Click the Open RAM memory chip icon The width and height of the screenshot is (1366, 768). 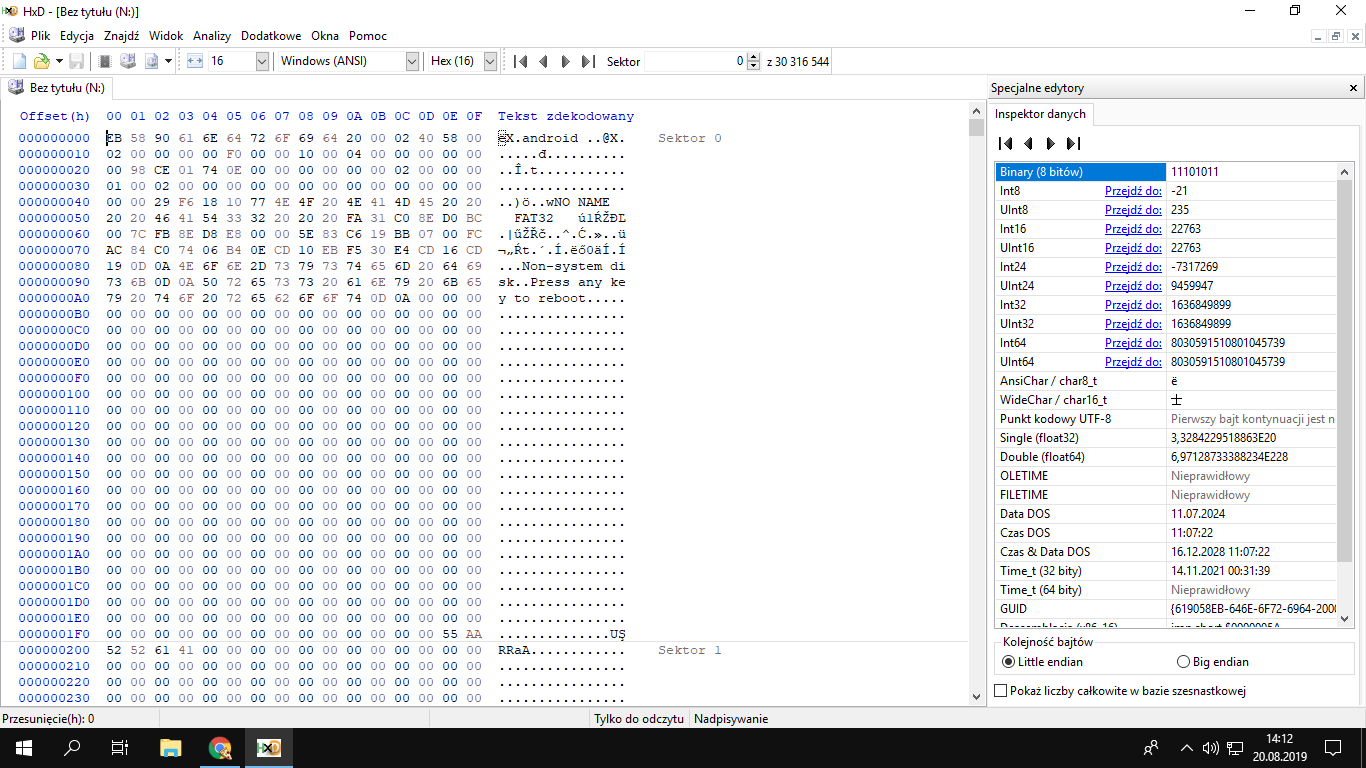click(x=105, y=61)
